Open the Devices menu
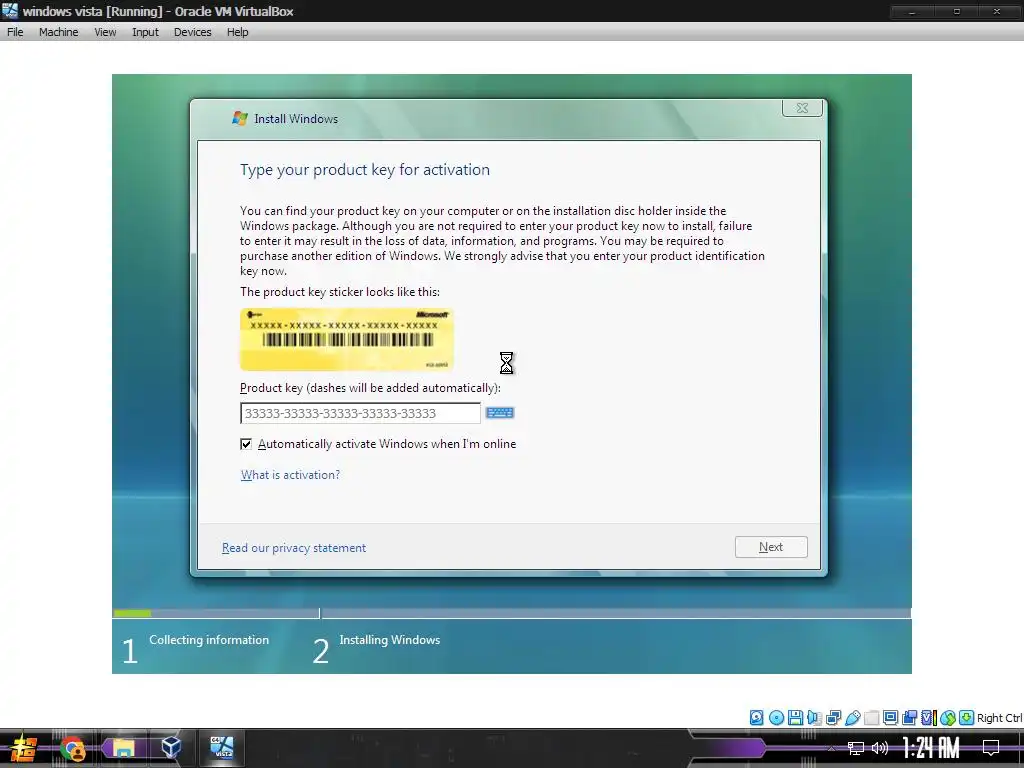This screenshot has height=768, width=1024. [x=193, y=32]
